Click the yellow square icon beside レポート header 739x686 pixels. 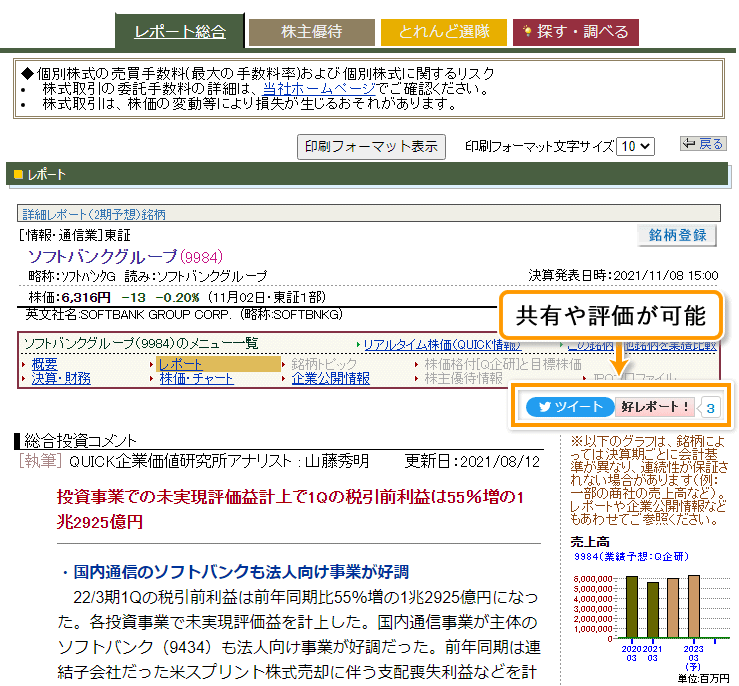[x=18, y=174]
